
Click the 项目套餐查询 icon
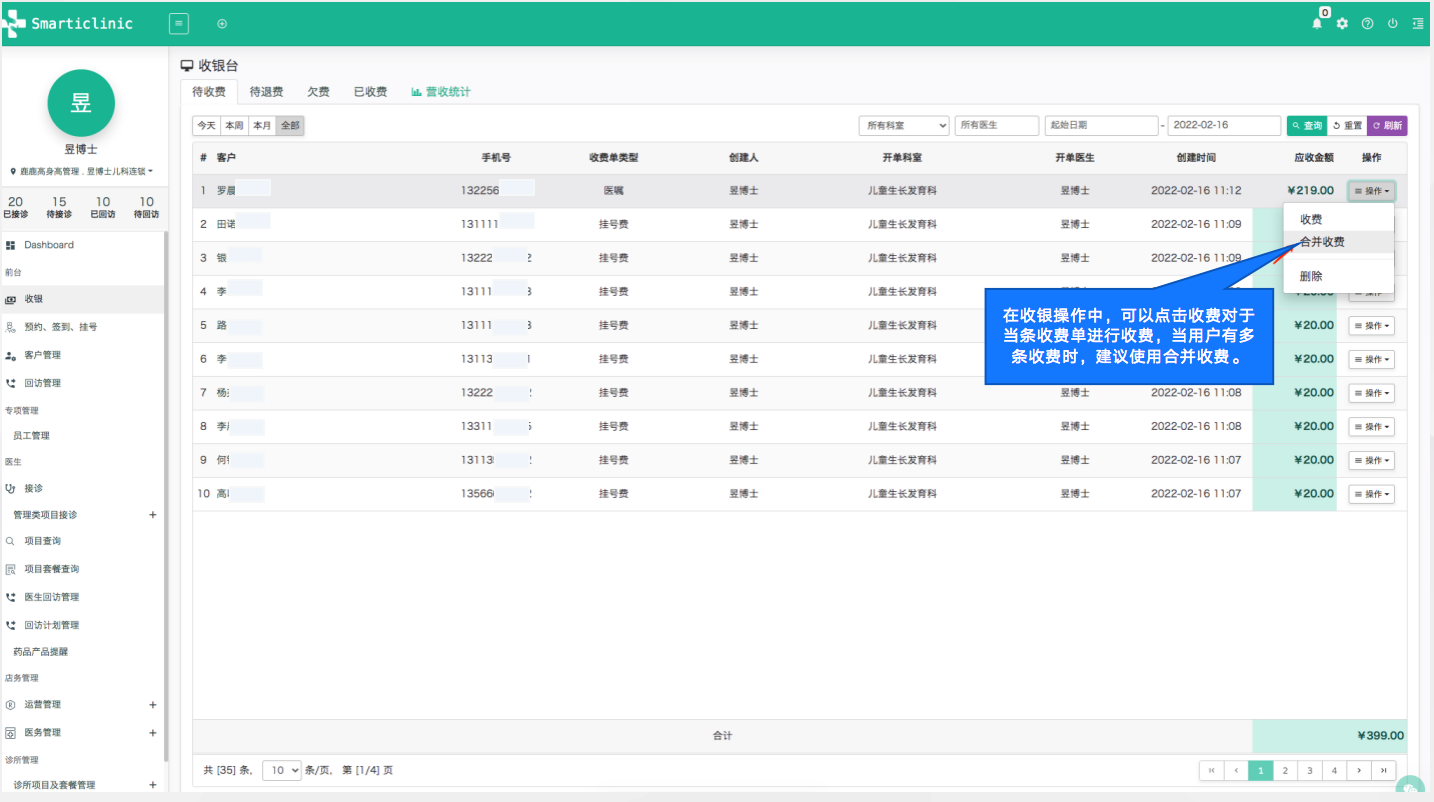click(10, 569)
